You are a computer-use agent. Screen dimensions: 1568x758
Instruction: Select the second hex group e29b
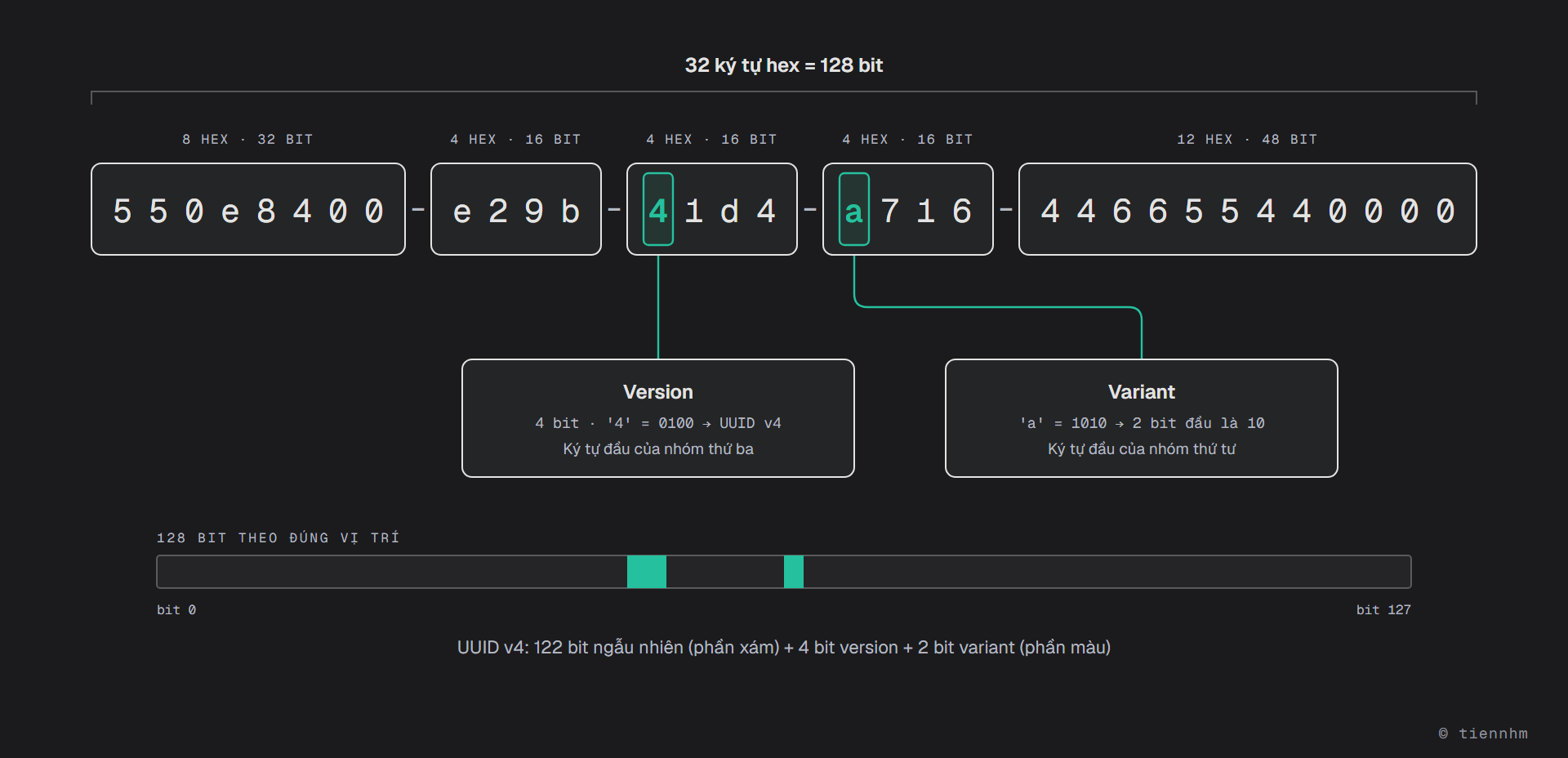[x=516, y=209]
